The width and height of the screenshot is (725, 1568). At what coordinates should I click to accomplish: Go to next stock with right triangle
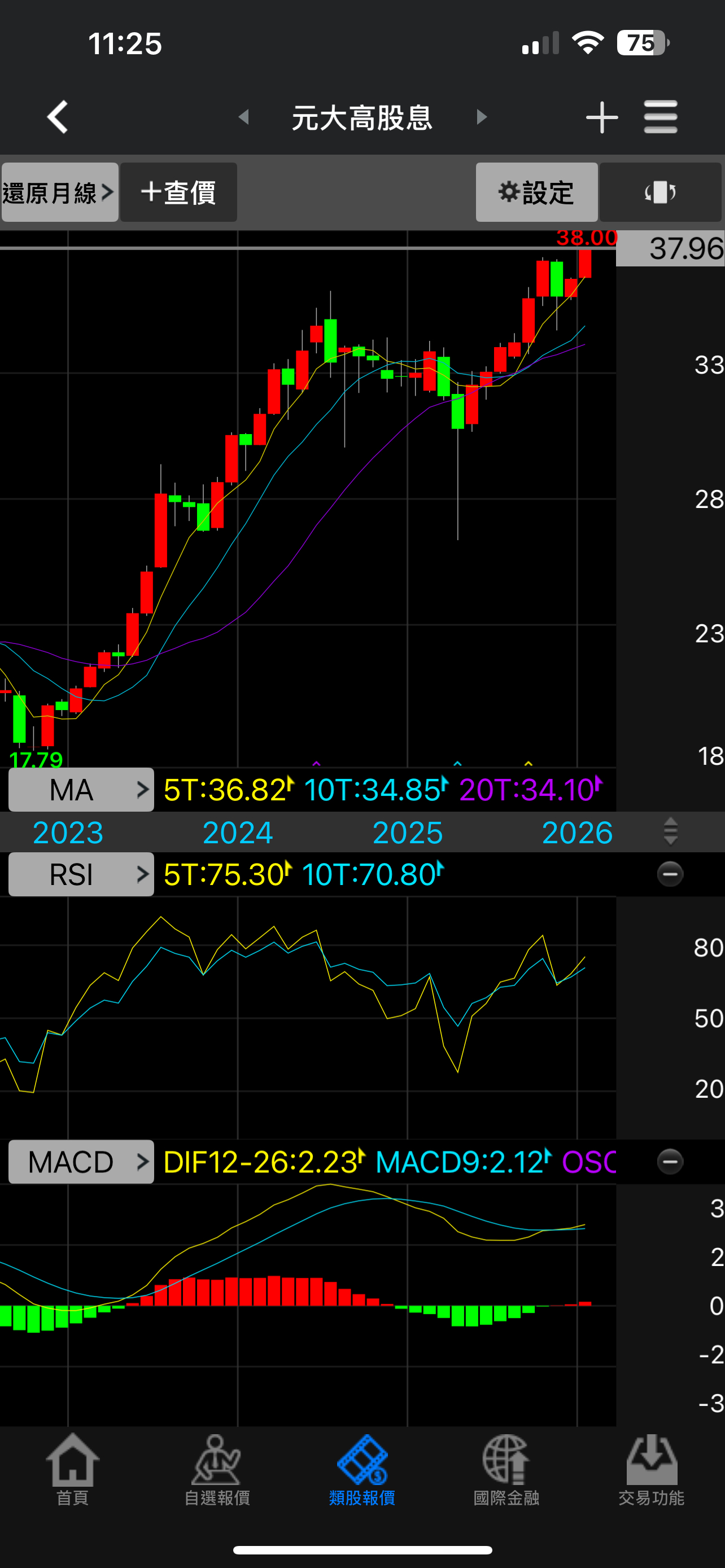coord(482,117)
